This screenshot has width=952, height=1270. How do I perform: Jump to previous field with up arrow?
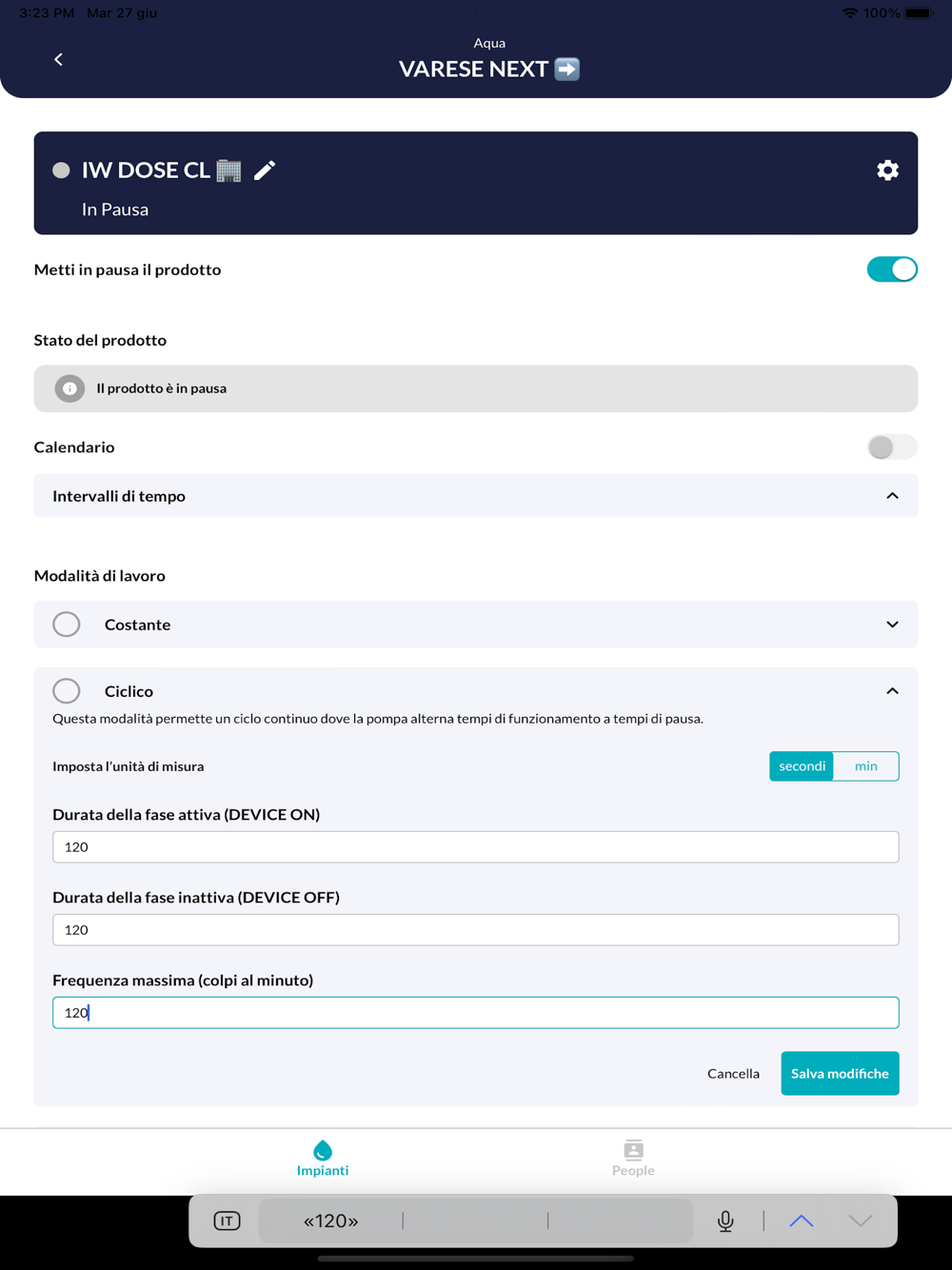[x=802, y=1220]
